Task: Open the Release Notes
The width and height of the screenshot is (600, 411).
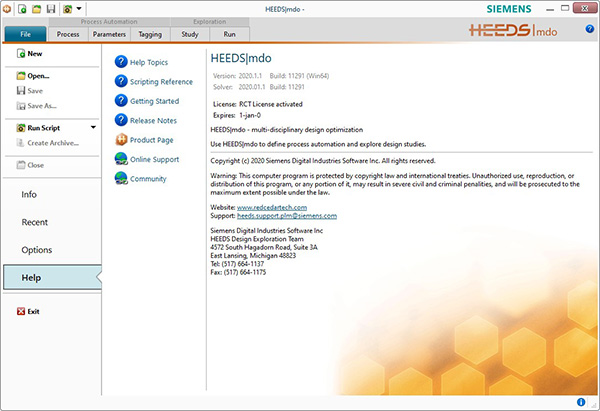Action: click(153, 121)
